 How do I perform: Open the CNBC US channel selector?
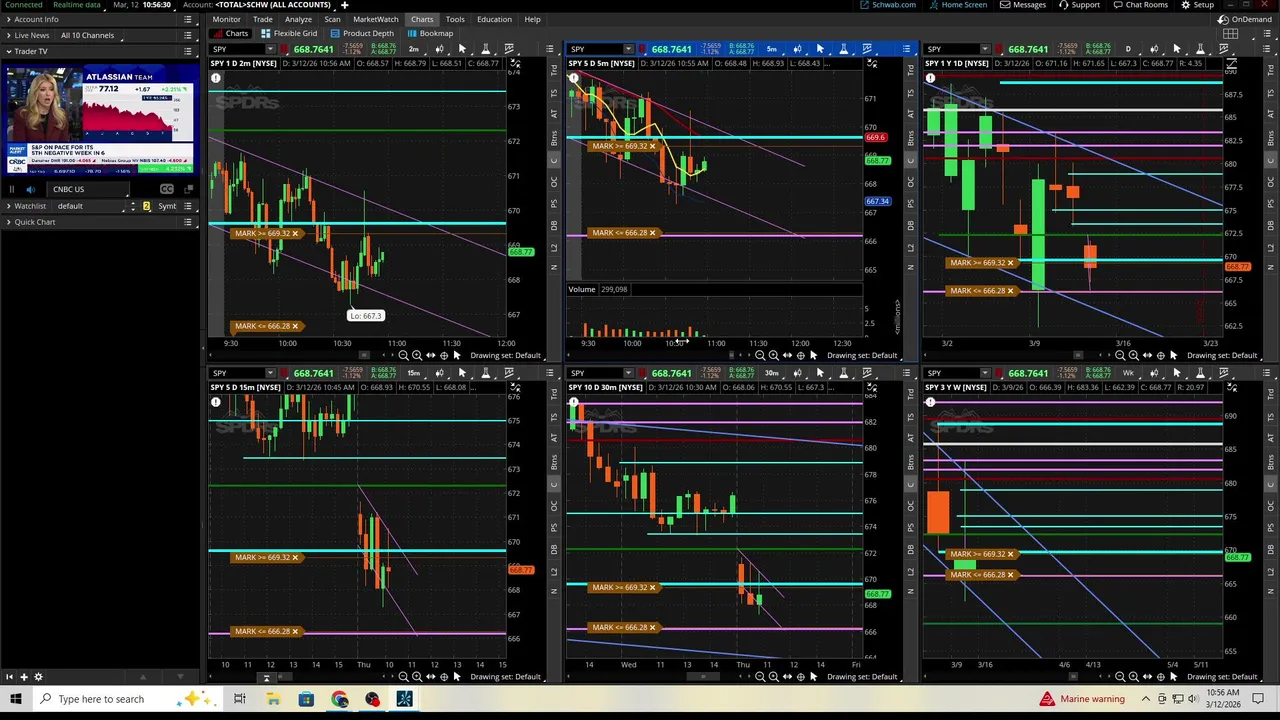pos(90,189)
